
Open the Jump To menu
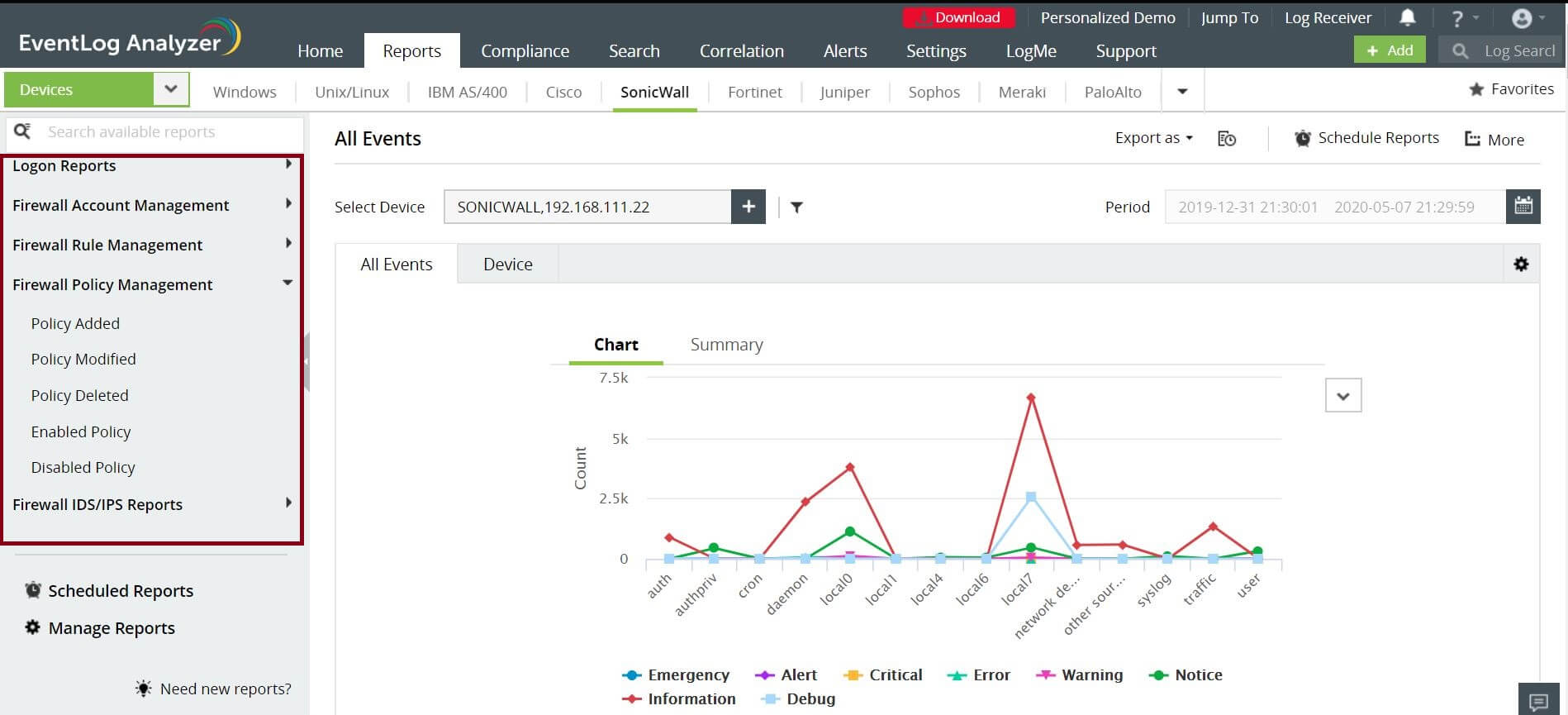point(1229,17)
